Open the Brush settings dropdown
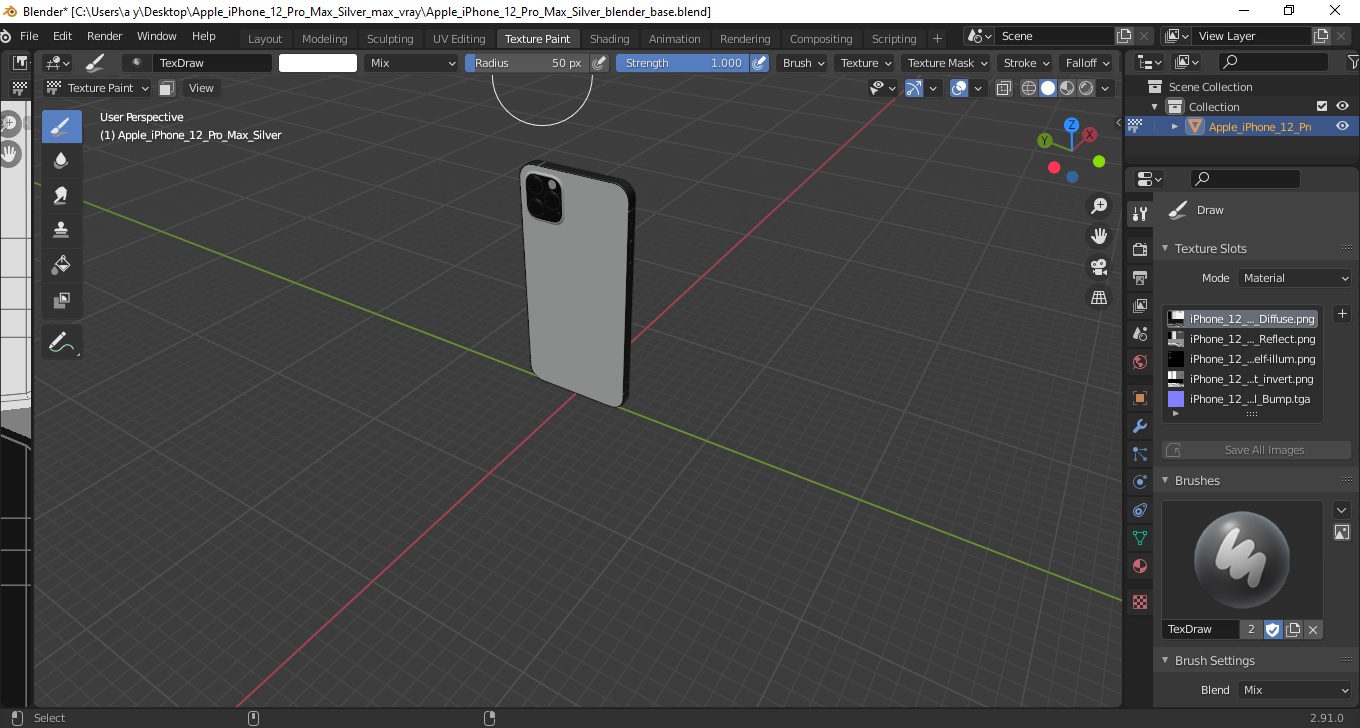The height and width of the screenshot is (728, 1360). 803,63
